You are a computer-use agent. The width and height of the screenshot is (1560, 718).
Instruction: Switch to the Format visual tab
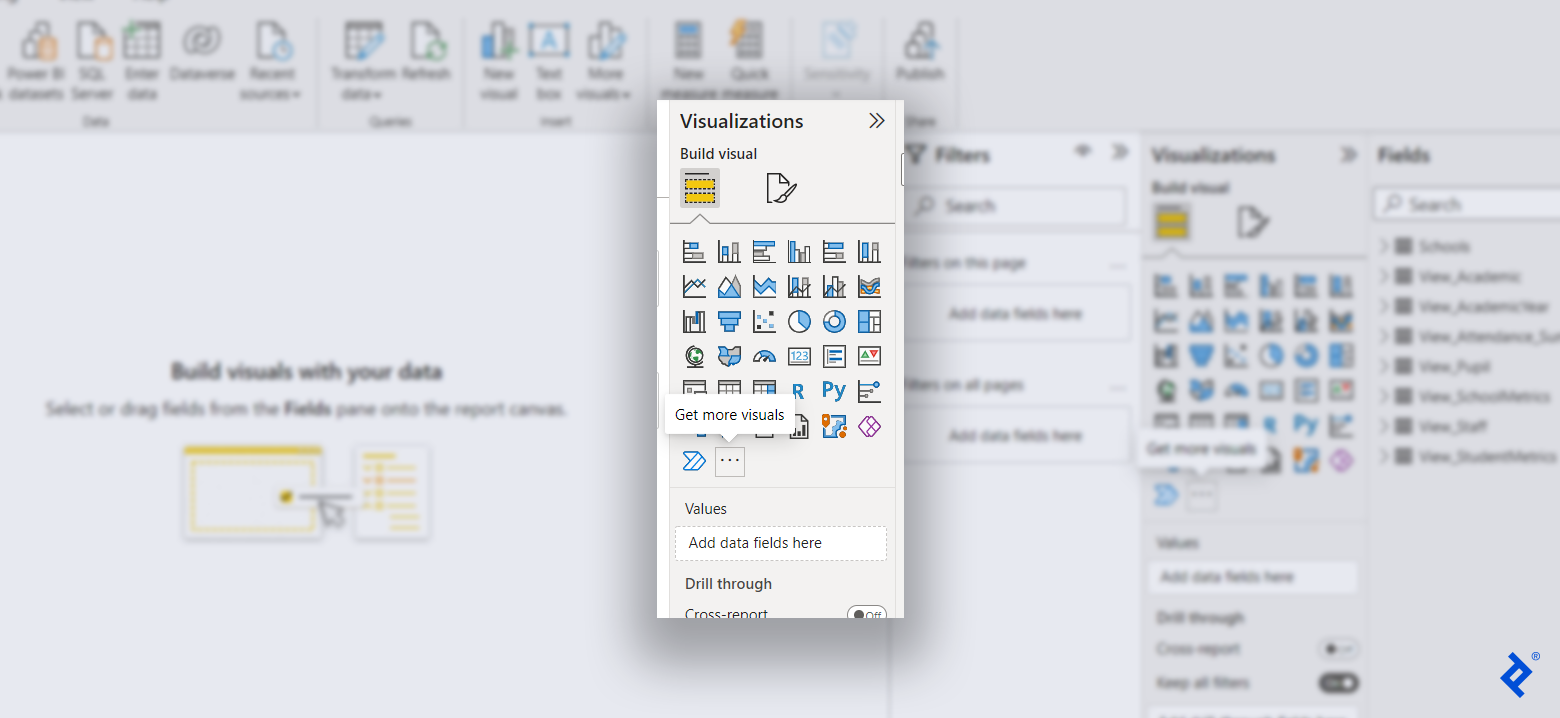click(x=783, y=188)
